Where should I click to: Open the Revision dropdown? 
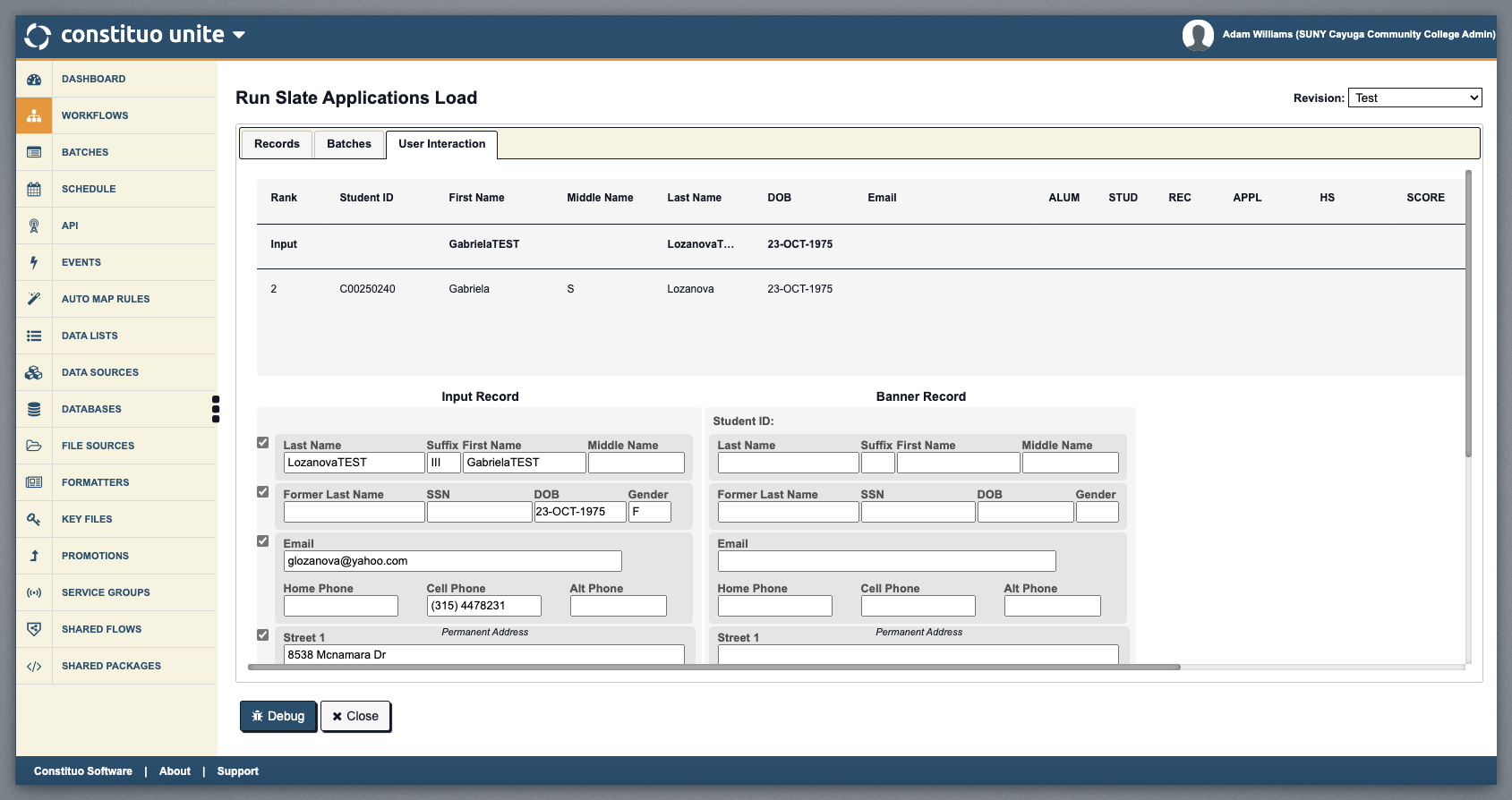point(1414,98)
